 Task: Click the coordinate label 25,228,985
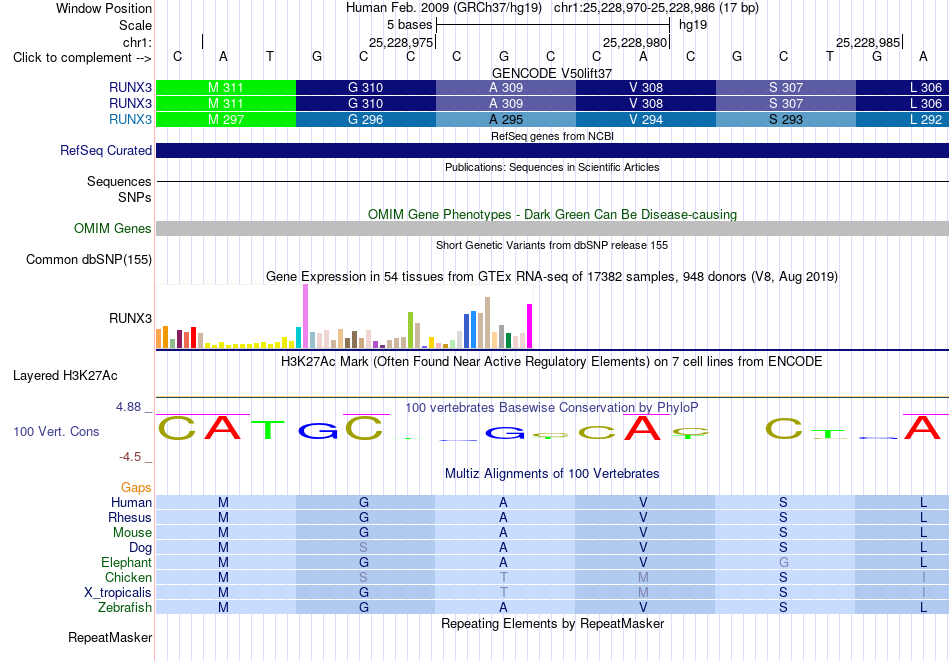pyautogui.click(x=868, y=42)
